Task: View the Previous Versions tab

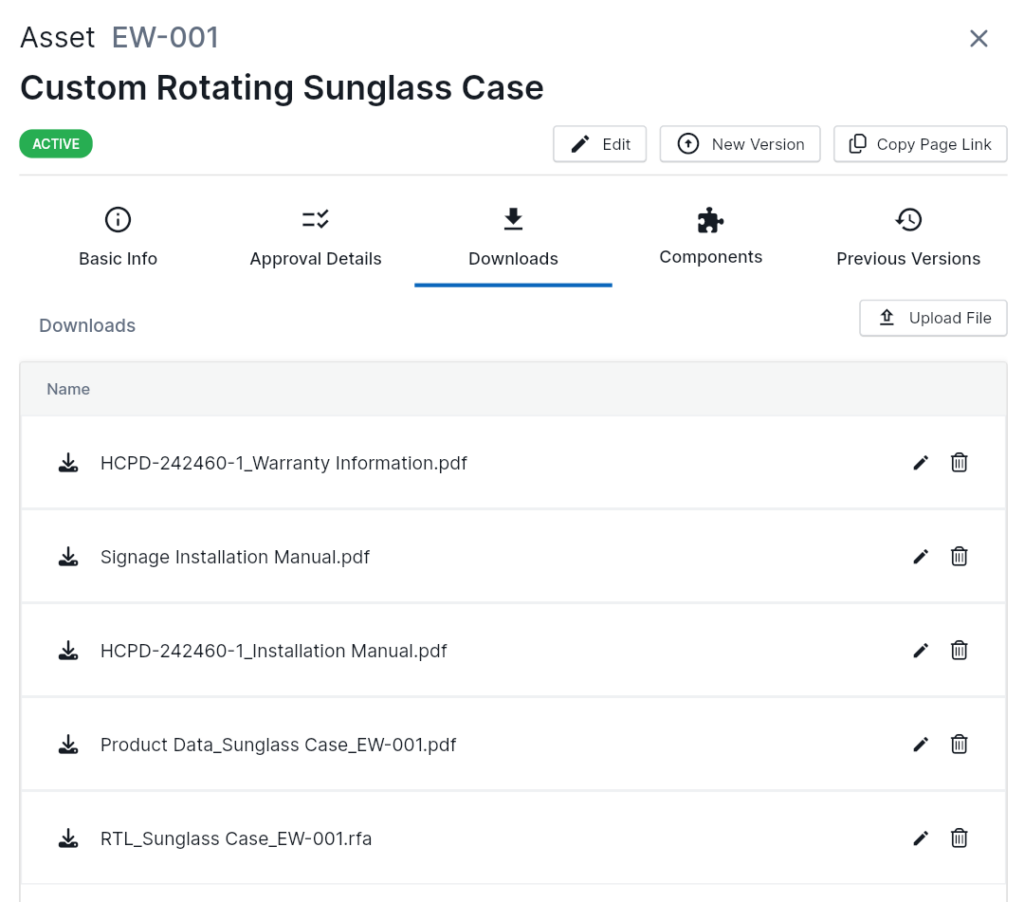Action: [908, 238]
